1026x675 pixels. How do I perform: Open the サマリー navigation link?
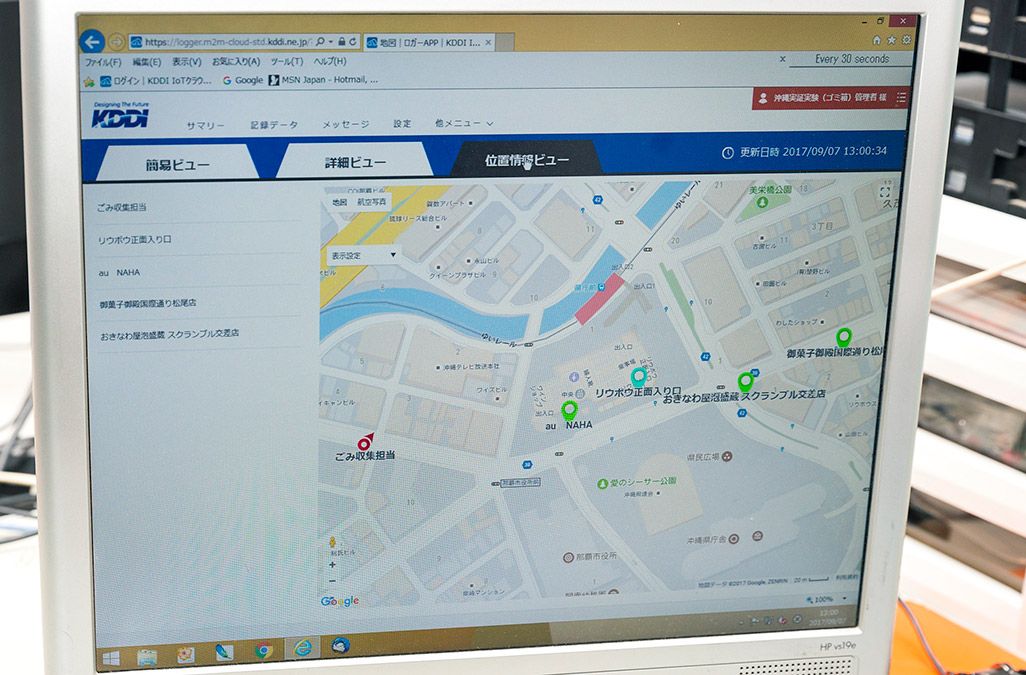click(x=205, y=126)
